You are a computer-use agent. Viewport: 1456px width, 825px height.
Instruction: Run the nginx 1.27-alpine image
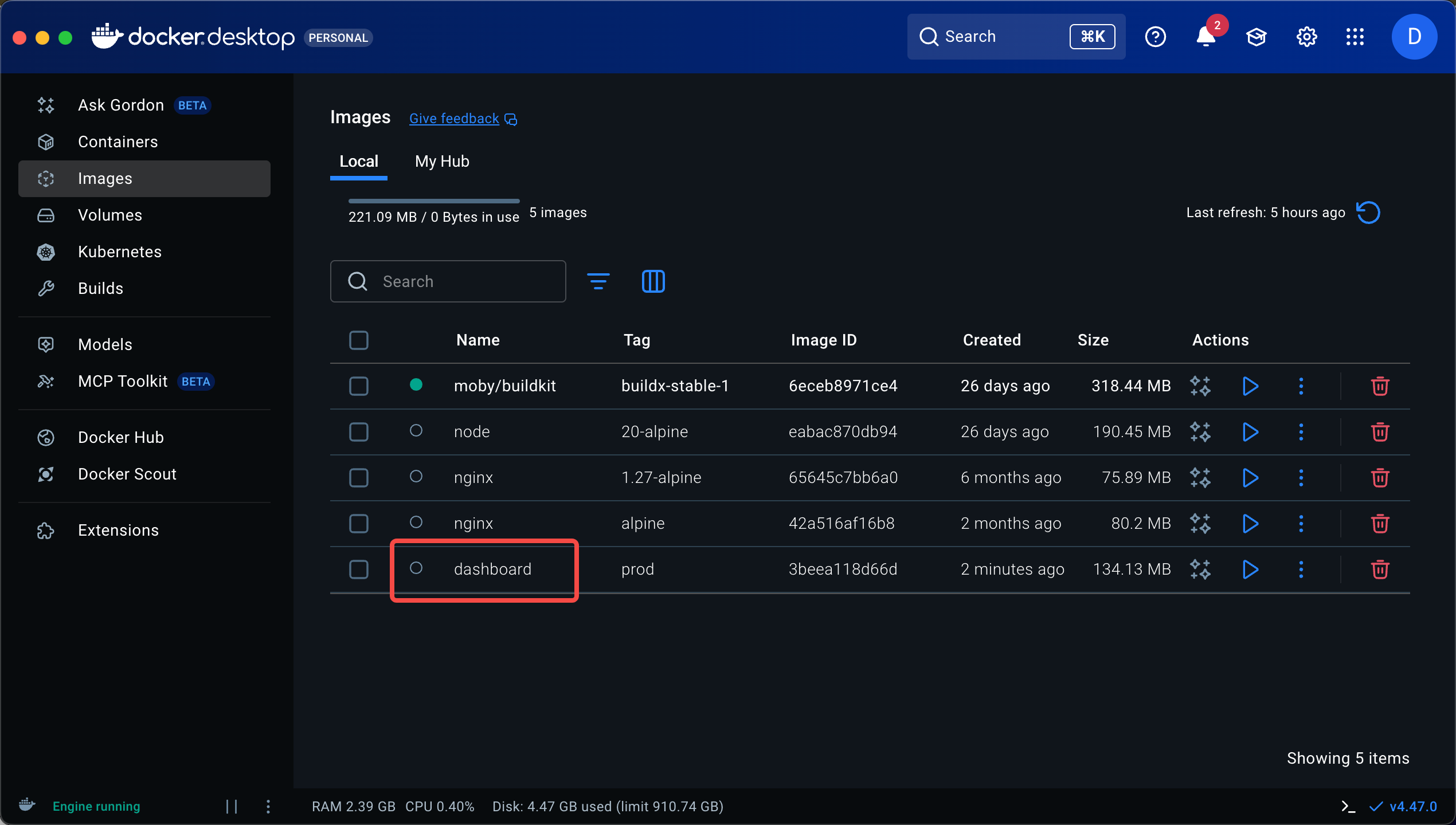click(x=1250, y=478)
